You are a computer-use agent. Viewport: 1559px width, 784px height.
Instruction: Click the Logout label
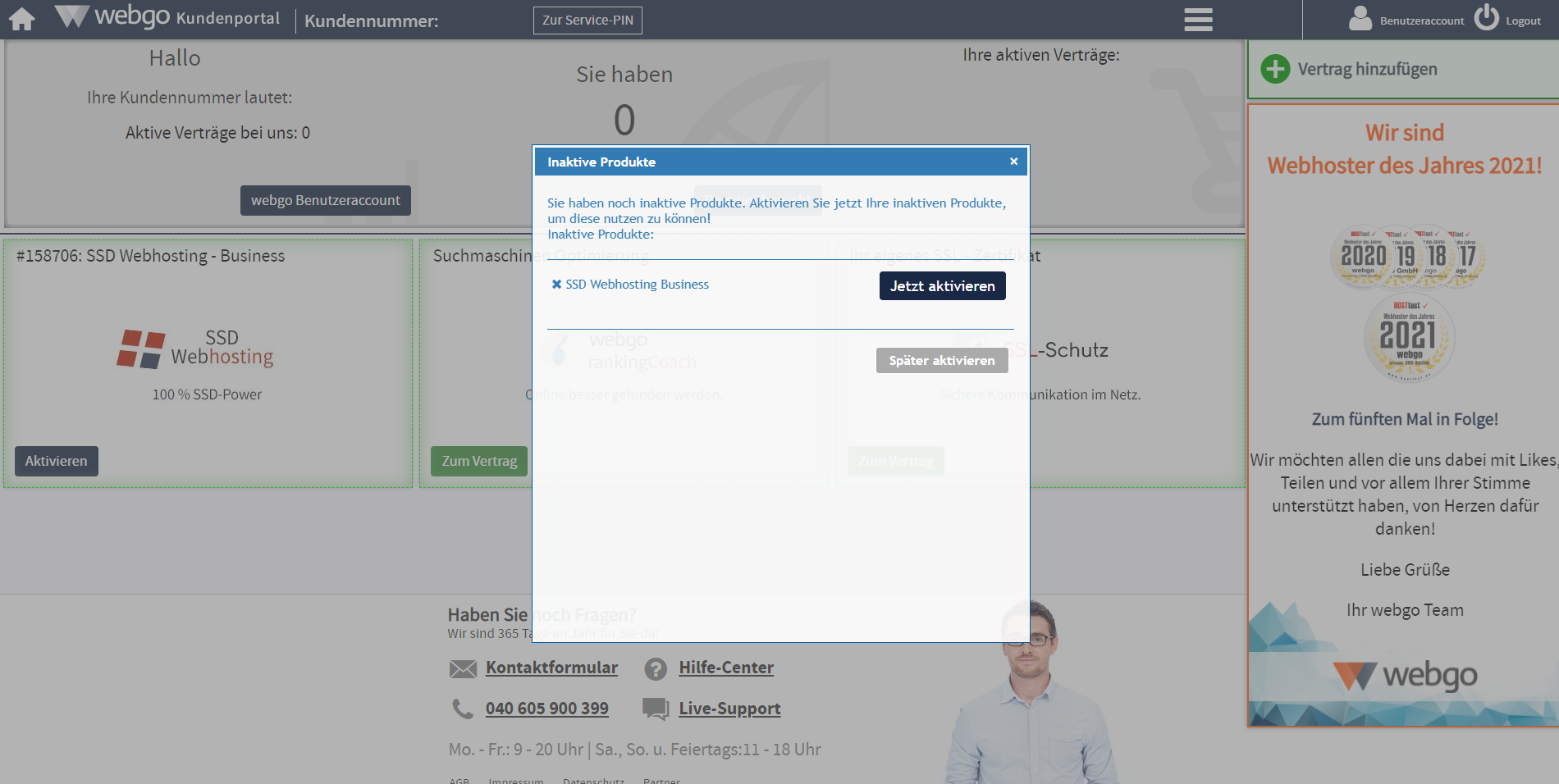point(1524,21)
